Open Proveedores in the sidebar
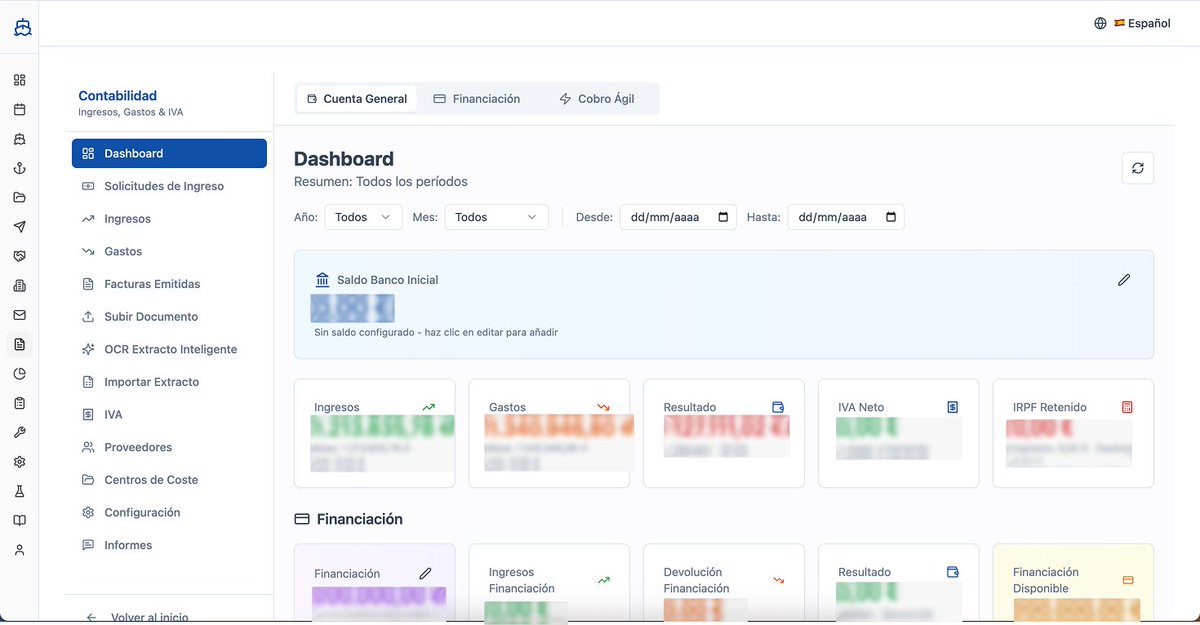Screen dimensions: 1200x625 169,447
